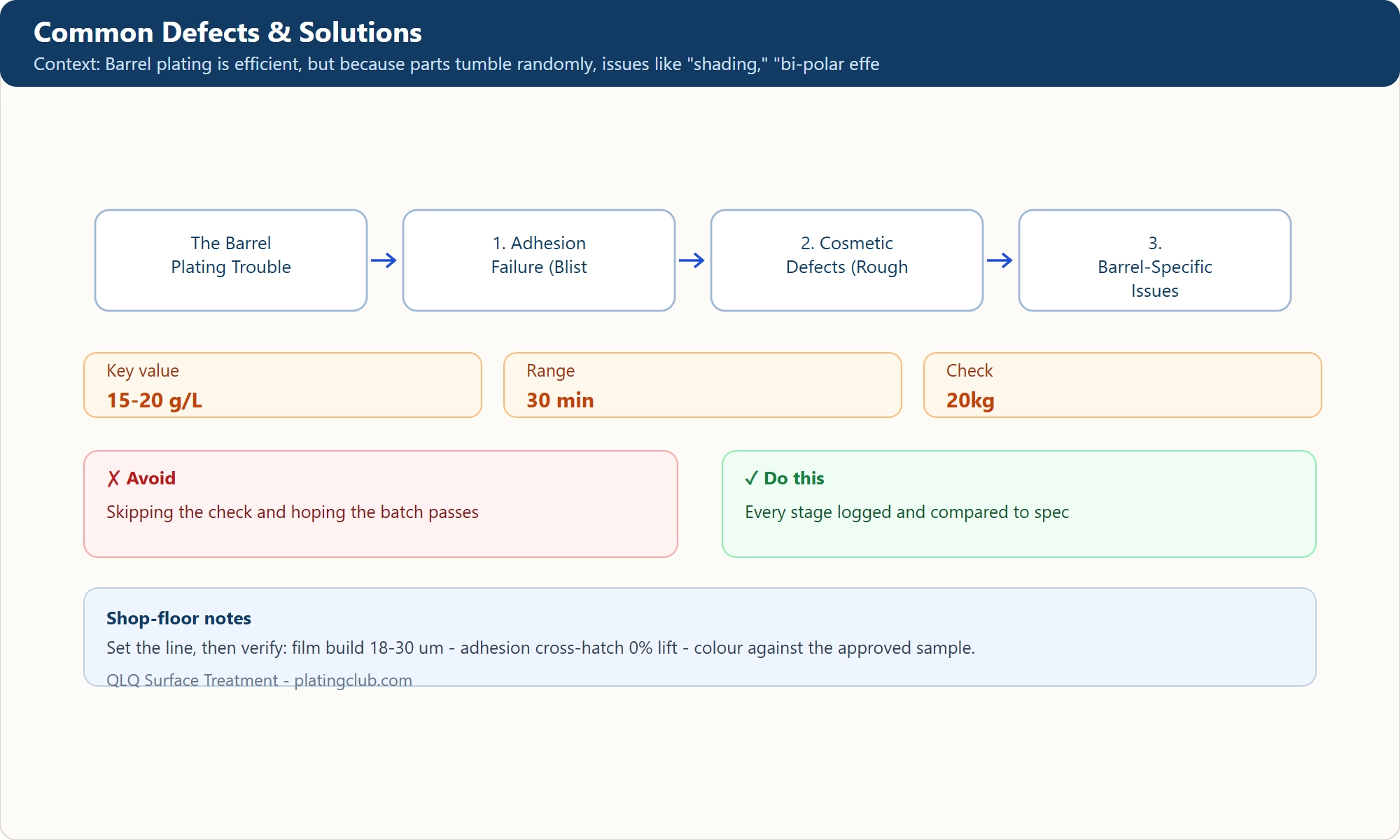The height and width of the screenshot is (840, 1400).
Task: Select the '1. Adhesion Failure' step box
Action: click(x=539, y=260)
